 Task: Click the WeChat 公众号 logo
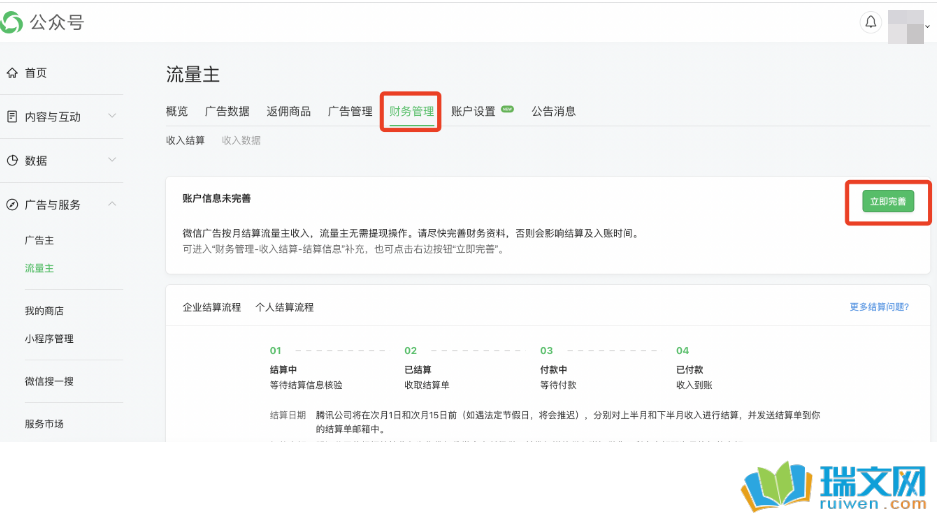click(x=42, y=22)
